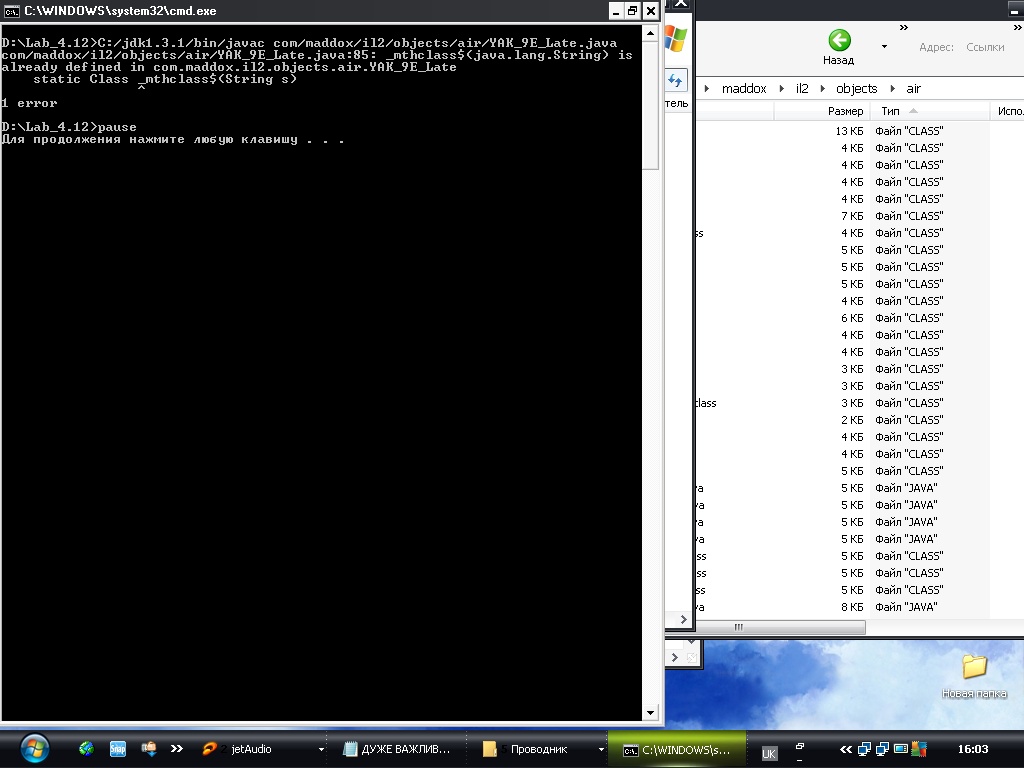1024x768 pixels.
Task: Select the maddox breadcrumb segment
Action: (744, 89)
